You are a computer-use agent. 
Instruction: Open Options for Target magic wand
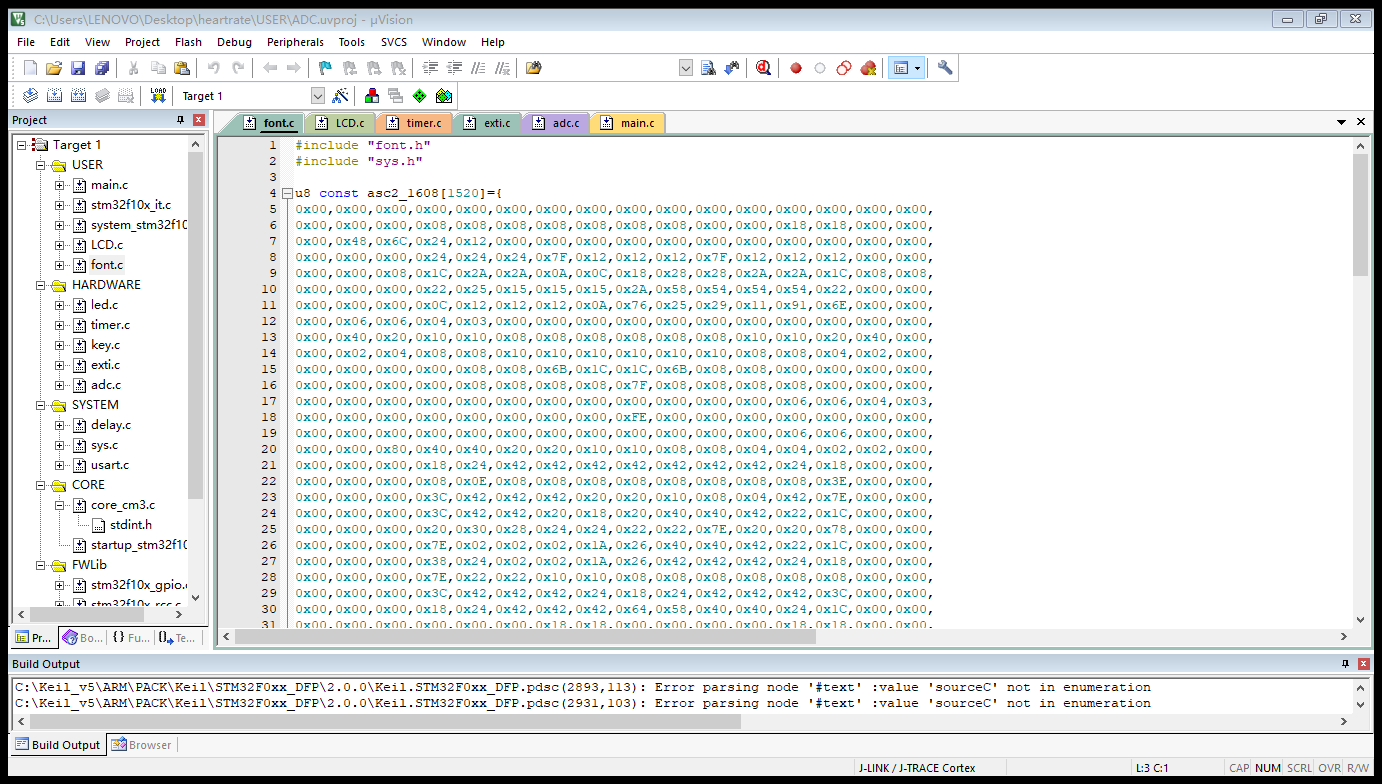coord(340,96)
